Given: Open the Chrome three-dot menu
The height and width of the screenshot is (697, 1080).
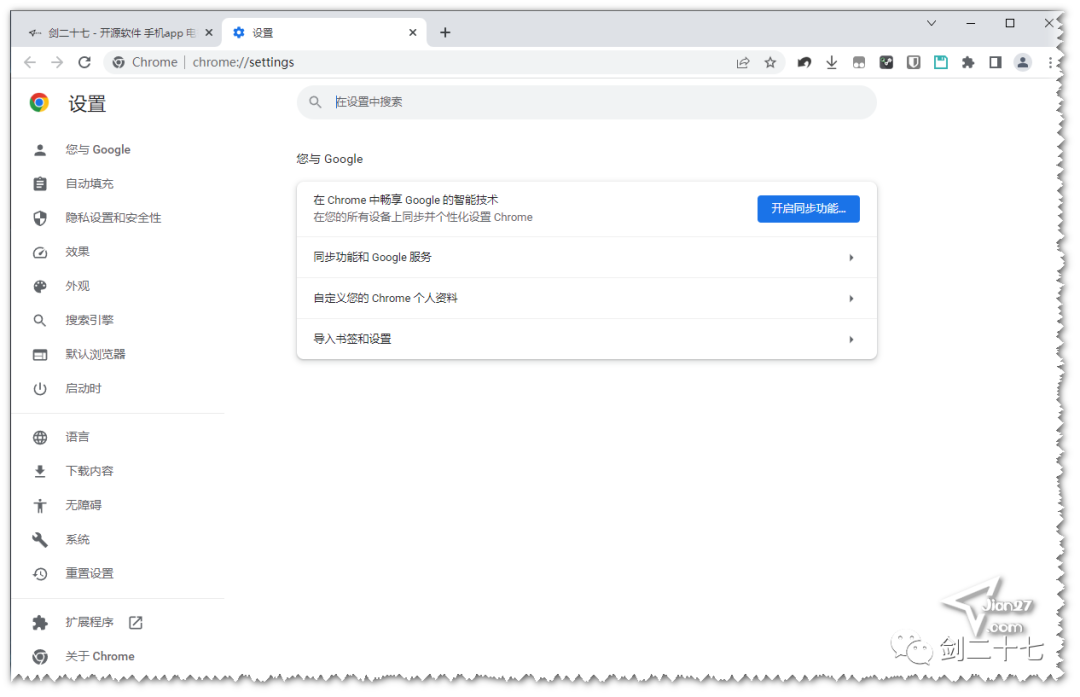Looking at the screenshot, I should [1050, 63].
